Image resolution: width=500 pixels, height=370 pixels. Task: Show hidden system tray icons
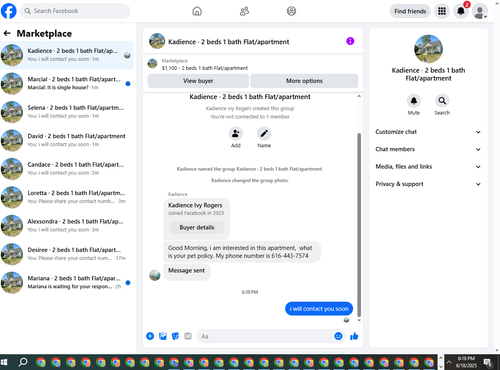[x=449, y=362]
